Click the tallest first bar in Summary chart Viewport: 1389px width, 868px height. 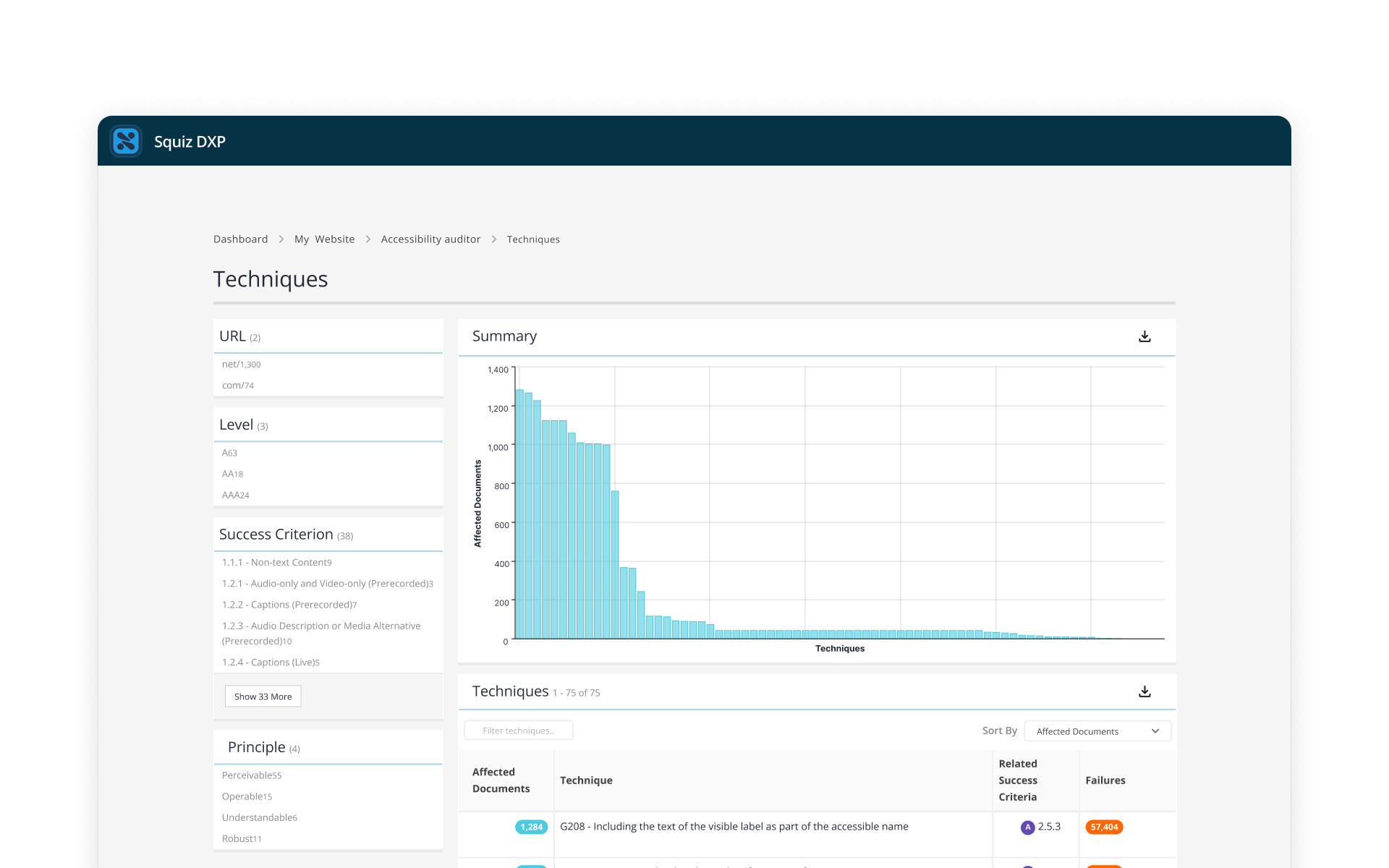(519, 514)
